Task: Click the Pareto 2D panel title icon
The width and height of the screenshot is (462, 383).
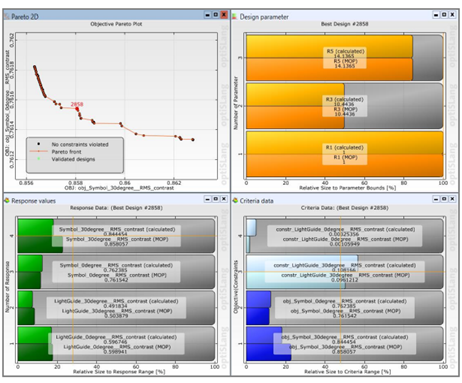Action: coord(7,16)
